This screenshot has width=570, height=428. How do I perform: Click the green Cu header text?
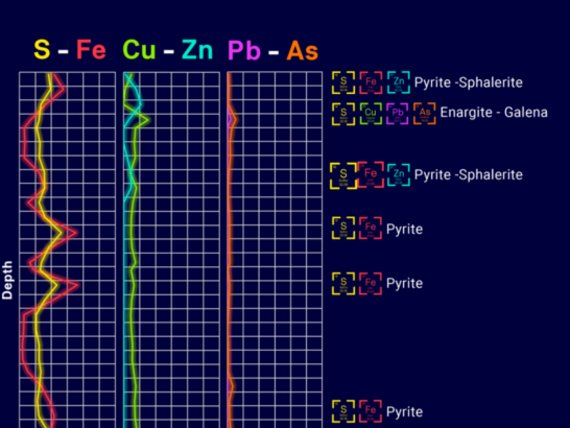(x=139, y=49)
